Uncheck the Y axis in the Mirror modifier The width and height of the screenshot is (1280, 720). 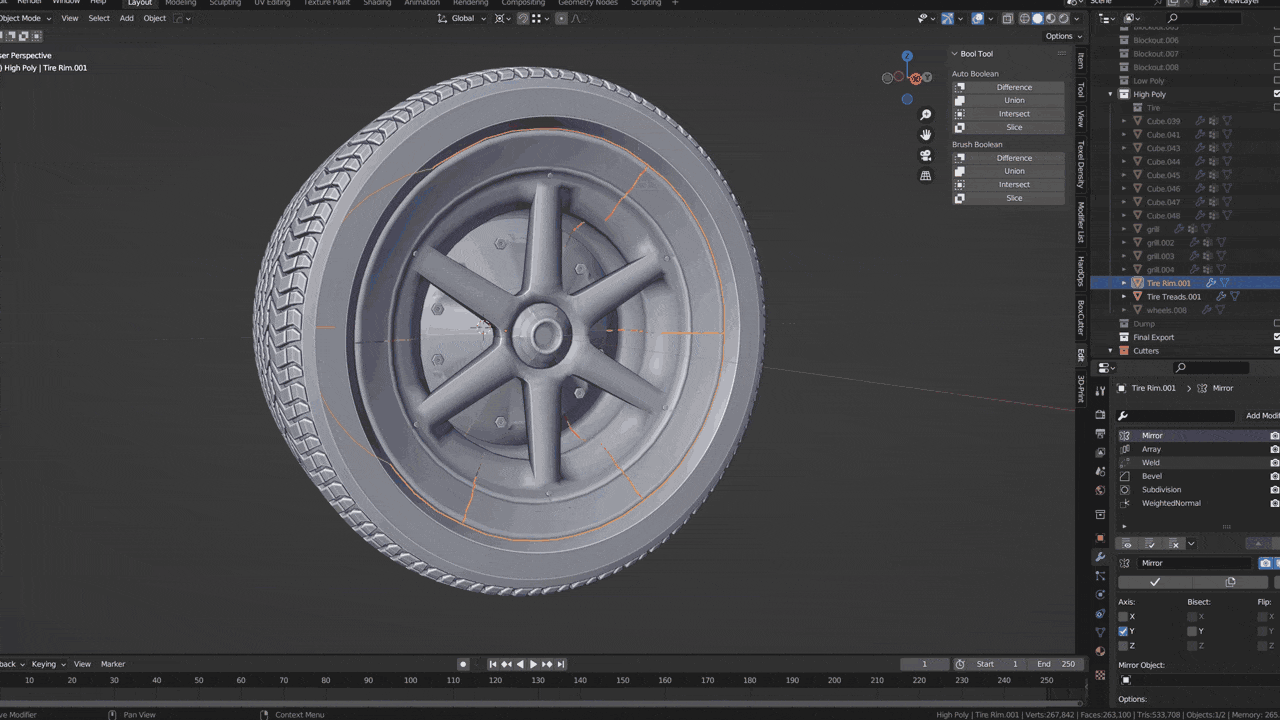point(1122,631)
